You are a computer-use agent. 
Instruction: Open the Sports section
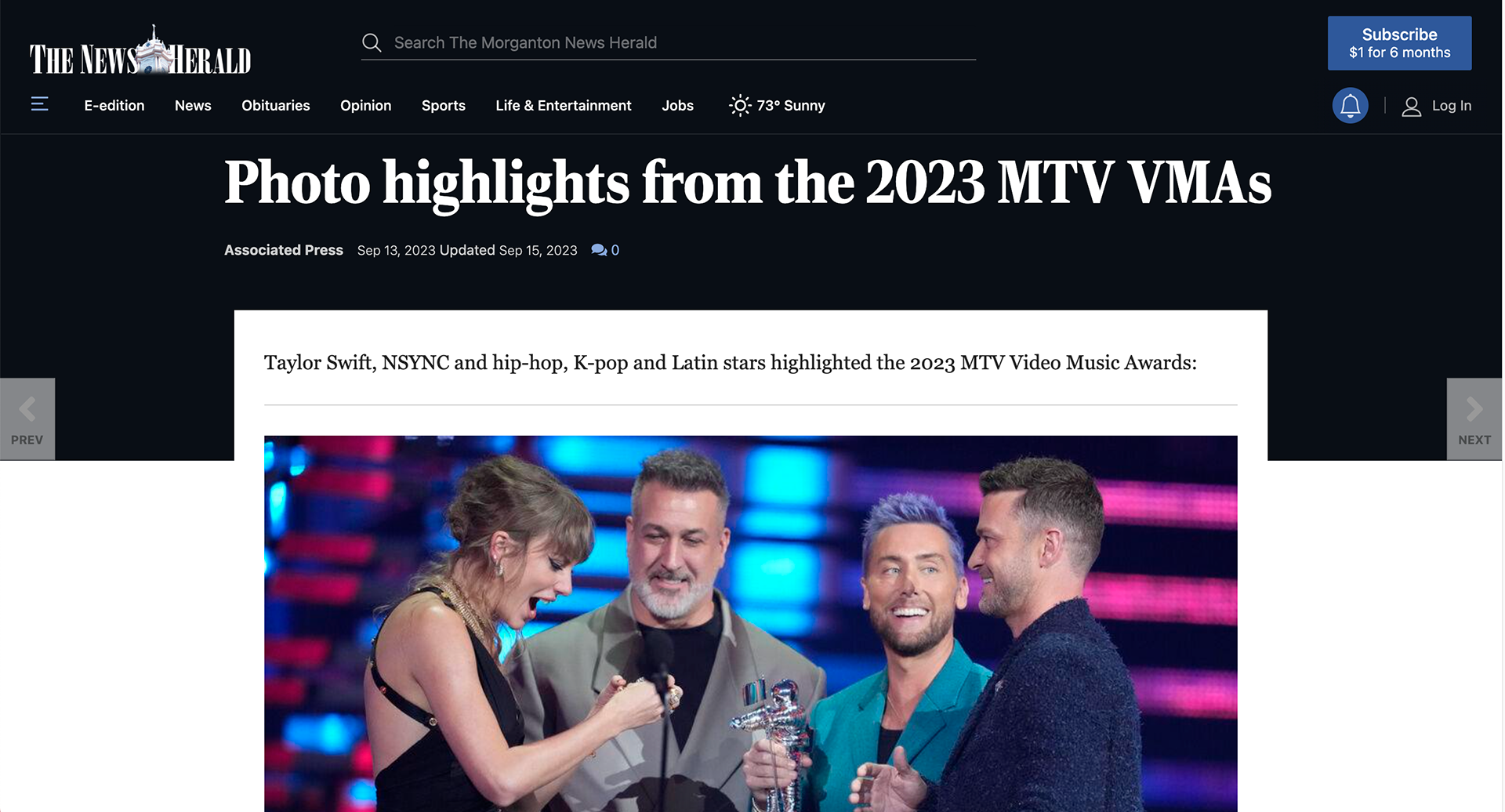coord(444,105)
